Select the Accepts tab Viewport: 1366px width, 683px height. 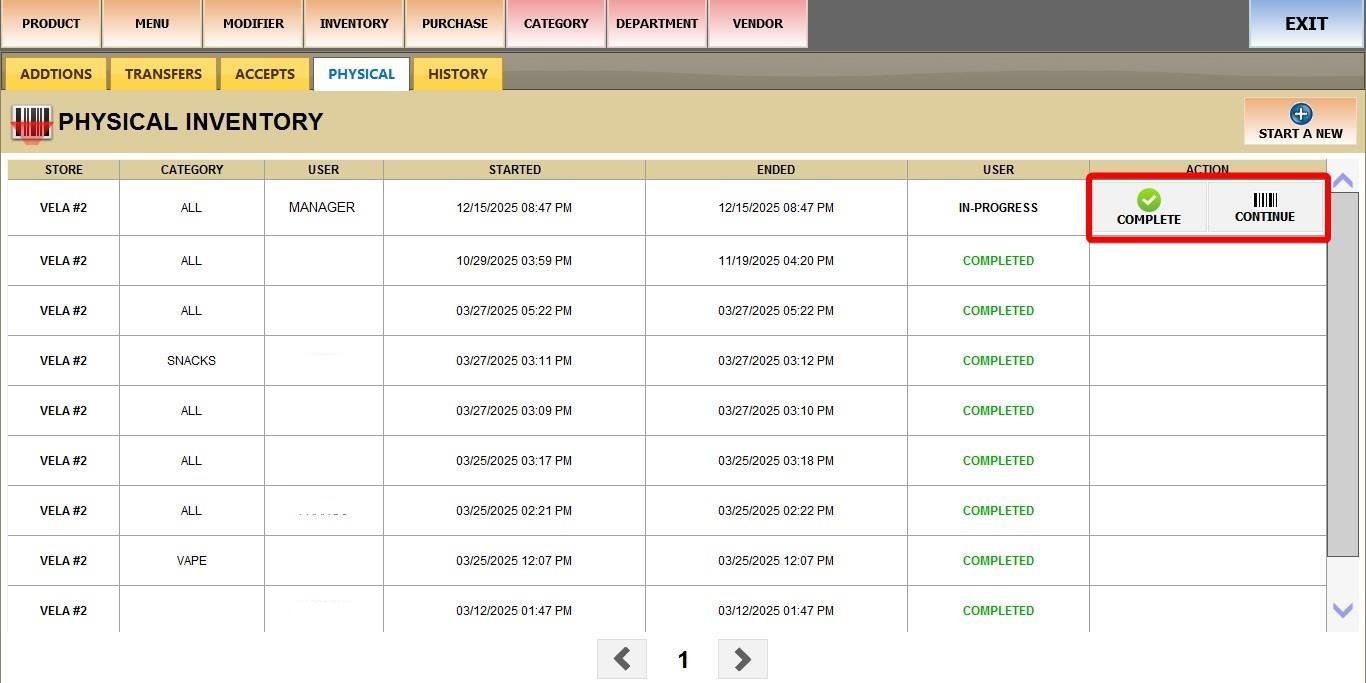point(264,74)
